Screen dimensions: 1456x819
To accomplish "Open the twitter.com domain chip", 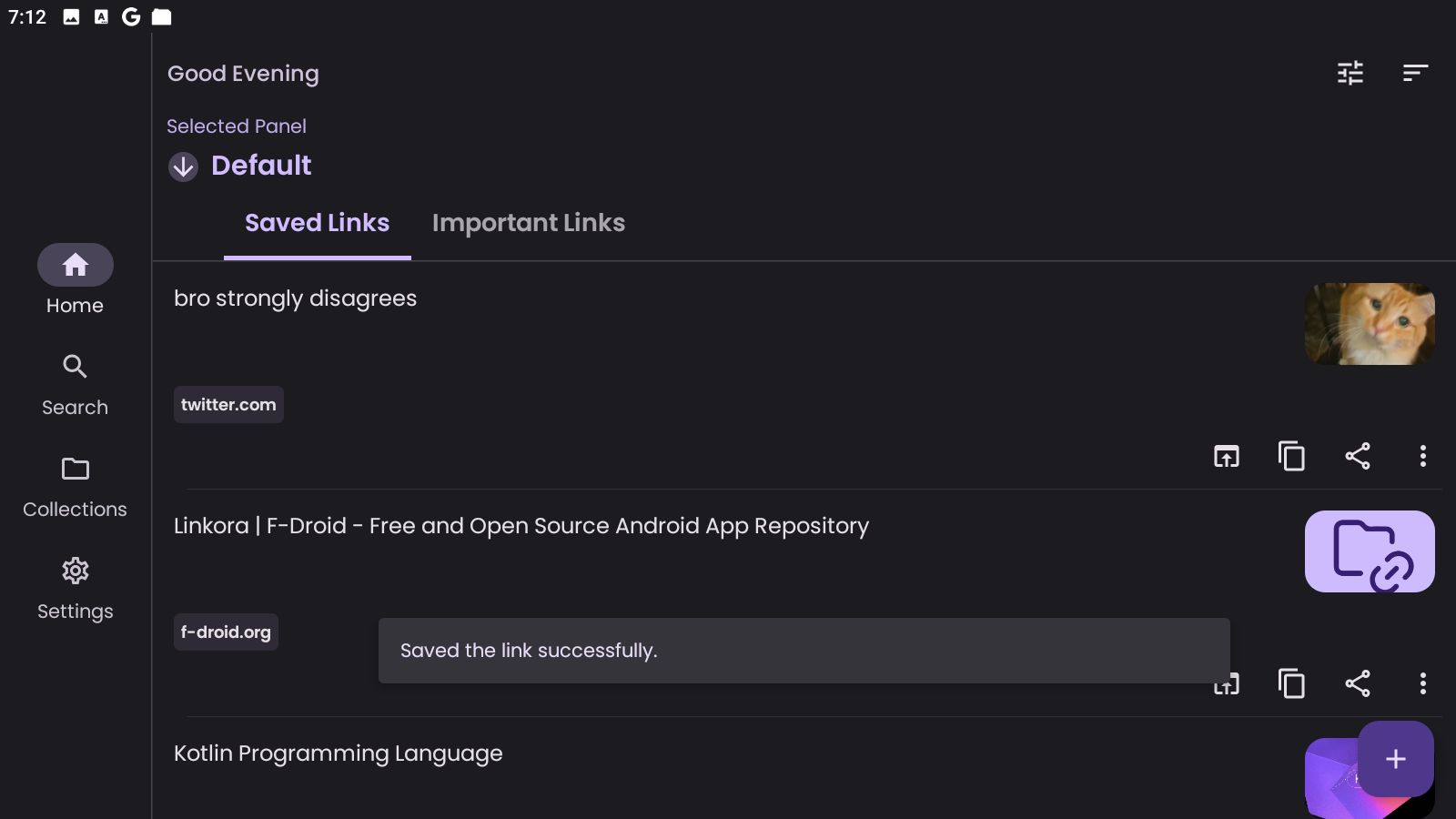I will click(x=228, y=405).
